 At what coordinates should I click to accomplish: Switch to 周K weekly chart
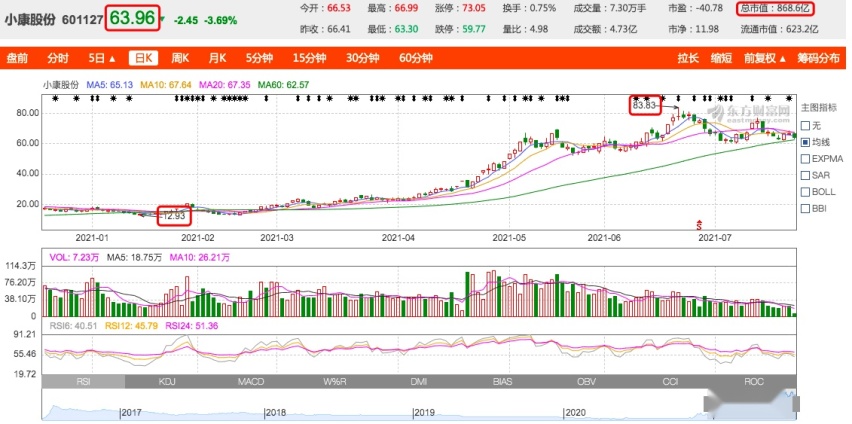(180, 58)
